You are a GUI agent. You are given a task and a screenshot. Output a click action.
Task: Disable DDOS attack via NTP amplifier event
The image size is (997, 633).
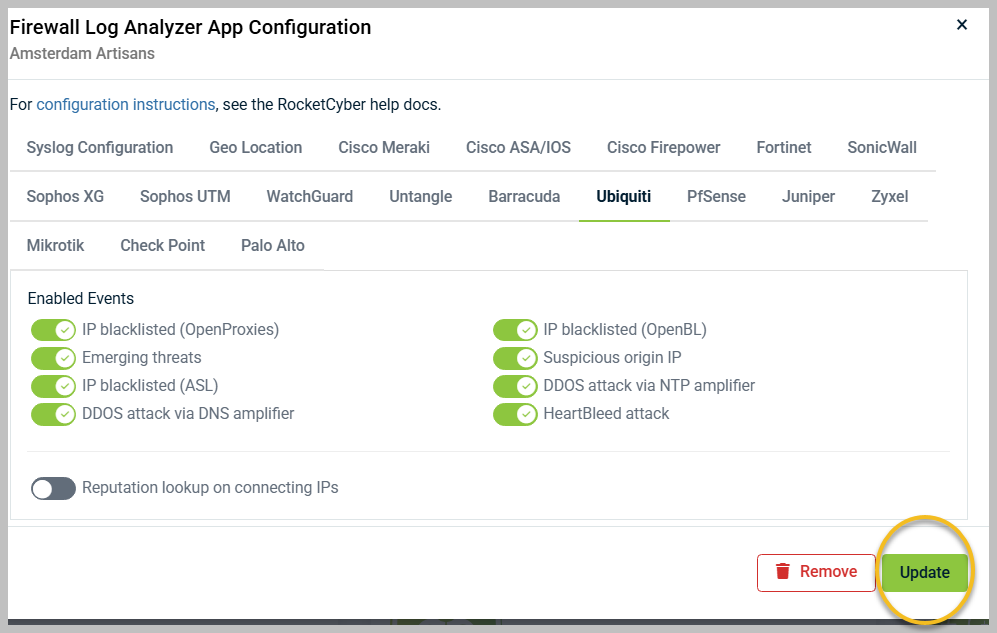coord(515,385)
